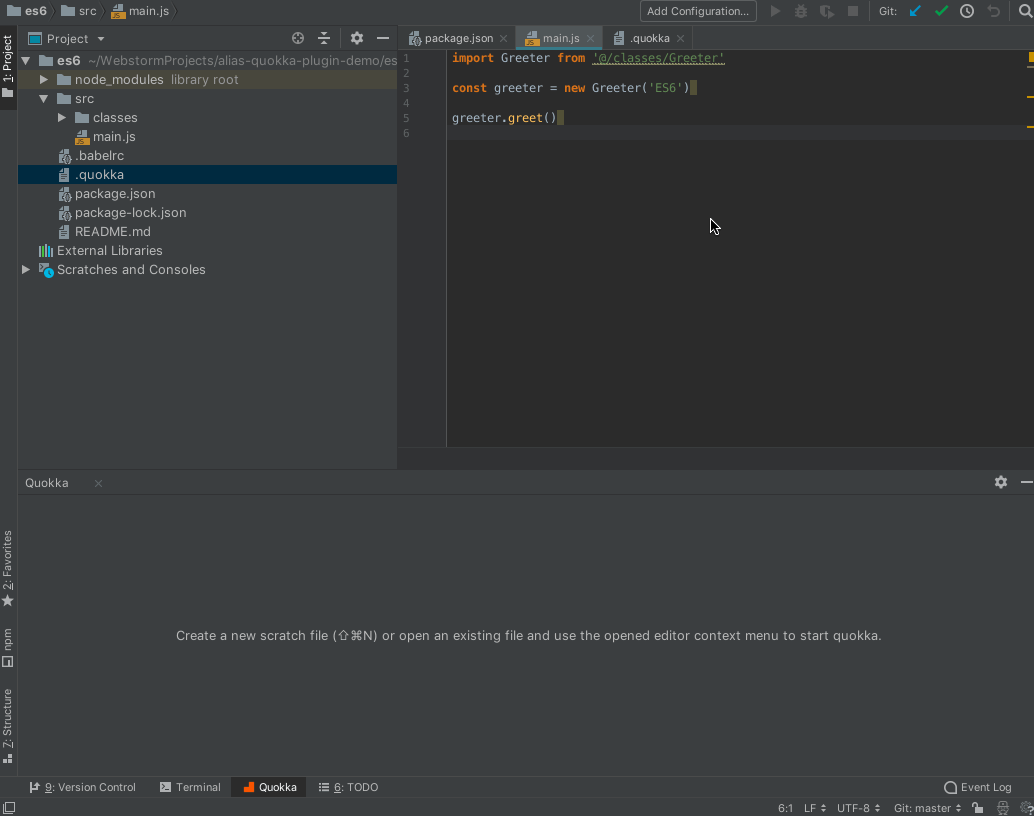Viewport: 1034px width, 816px height.
Task: Open the Event Log
Action: [978, 787]
